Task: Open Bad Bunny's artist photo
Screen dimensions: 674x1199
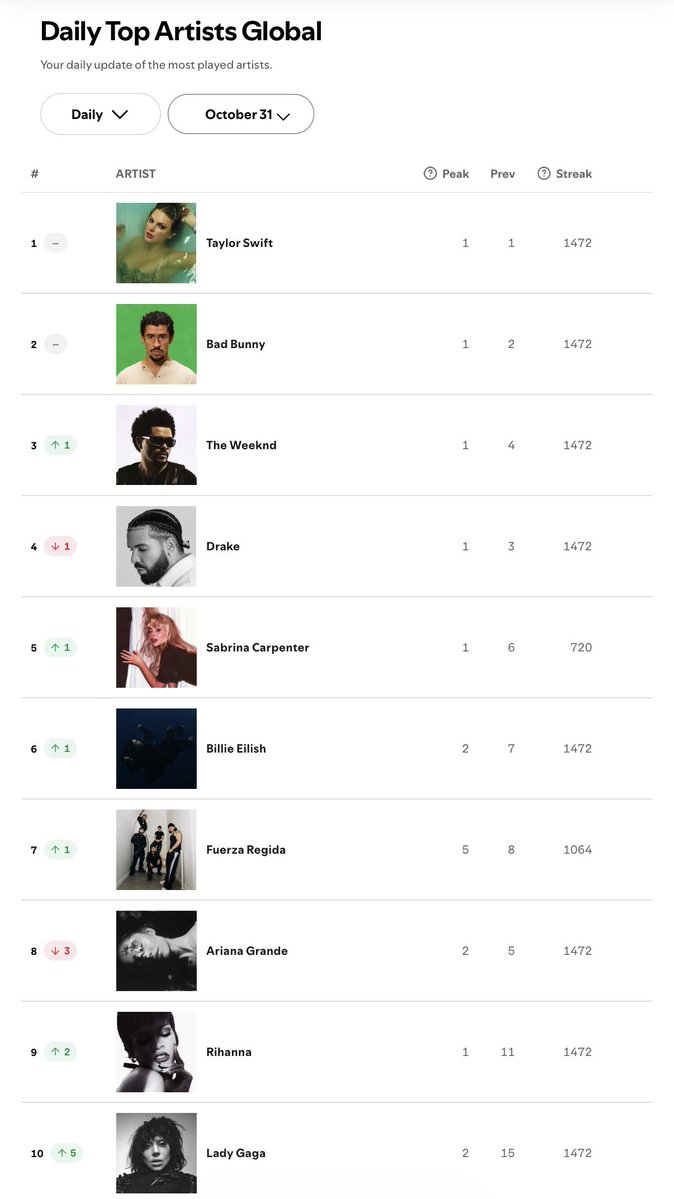Action: pyautogui.click(x=156, y=344)
